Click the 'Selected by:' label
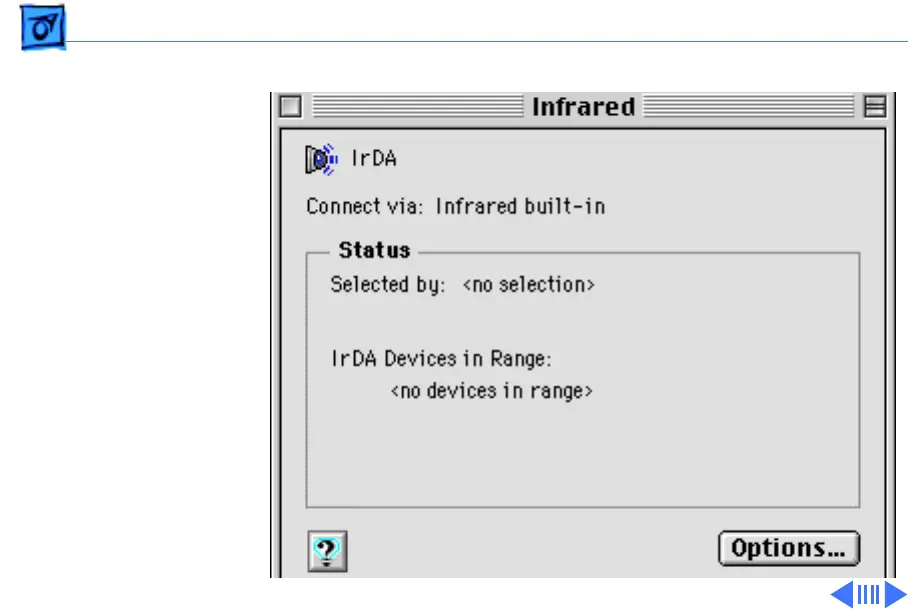The image size is (920, 612). pos(388,285)
